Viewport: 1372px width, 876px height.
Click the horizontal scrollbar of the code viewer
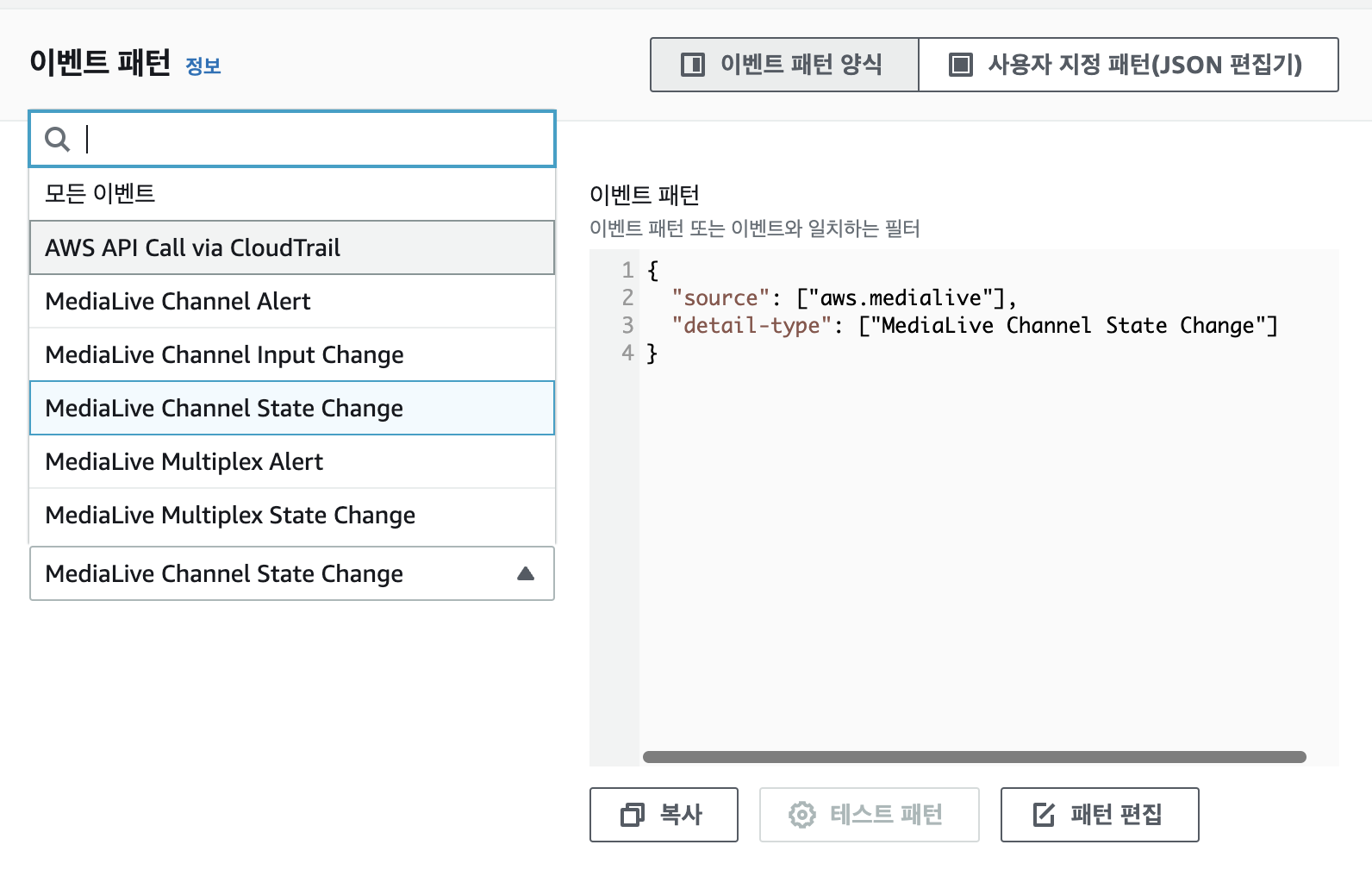click(x=974, y=757)
